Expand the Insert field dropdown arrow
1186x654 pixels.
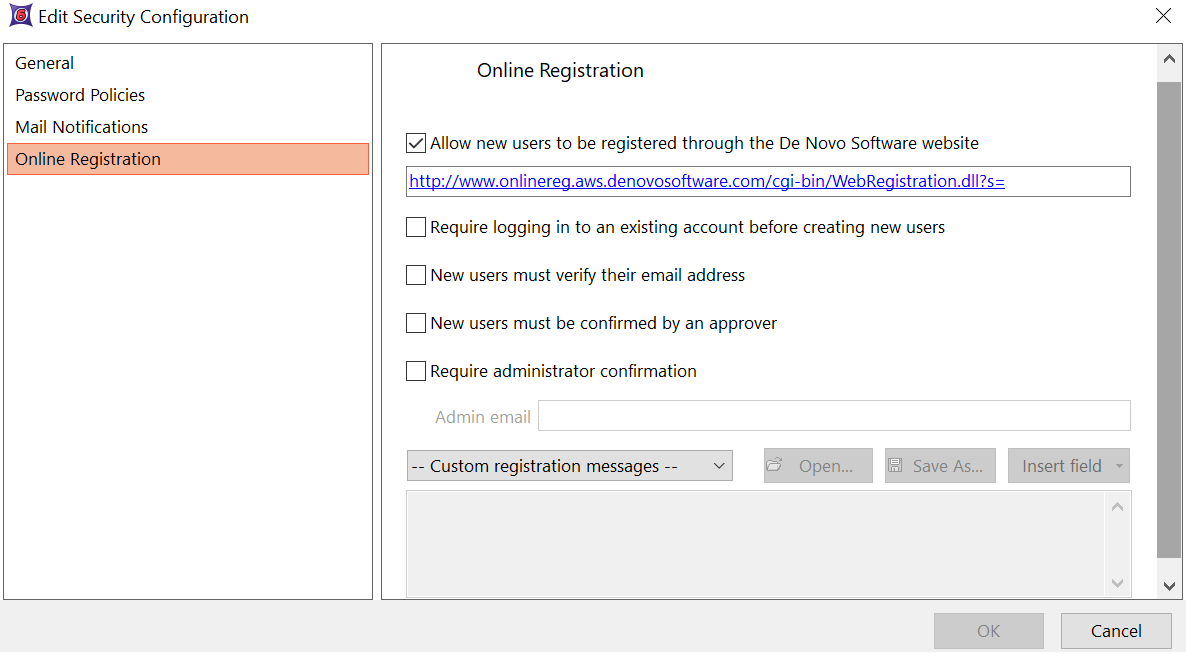1119,466
